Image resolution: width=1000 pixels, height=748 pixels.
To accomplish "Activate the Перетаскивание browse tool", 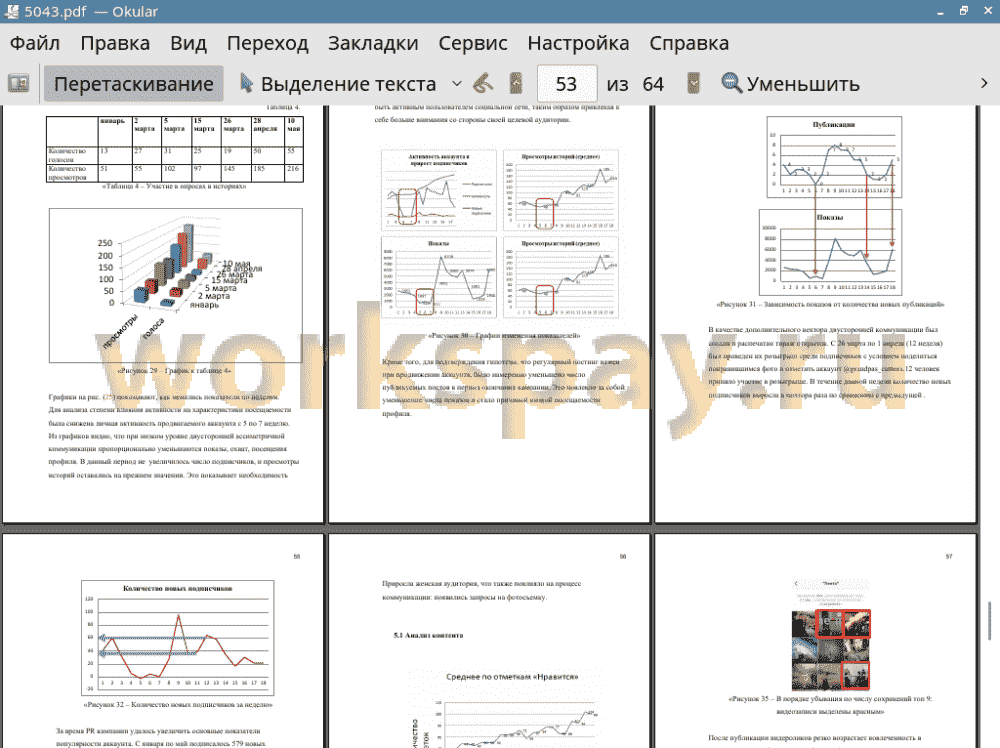I will coord(133,84).
